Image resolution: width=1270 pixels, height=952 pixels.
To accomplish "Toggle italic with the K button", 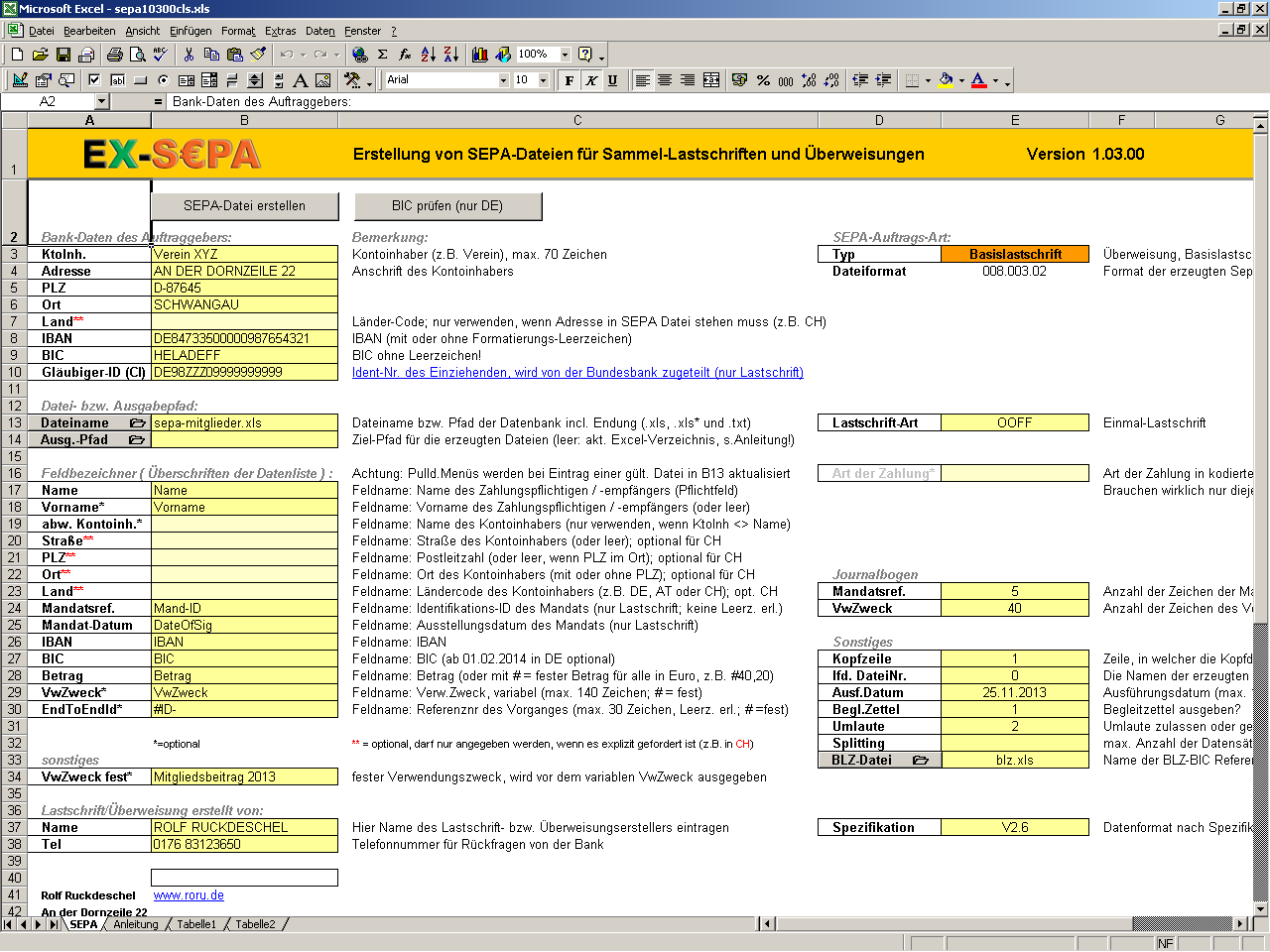I will tap(590, 80).
